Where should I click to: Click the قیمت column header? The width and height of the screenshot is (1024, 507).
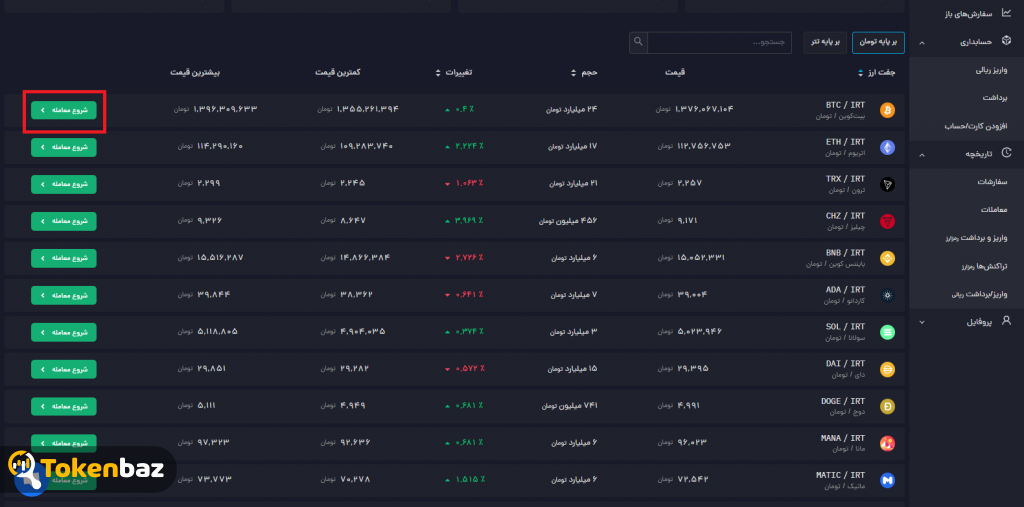[x=675, y=73]
